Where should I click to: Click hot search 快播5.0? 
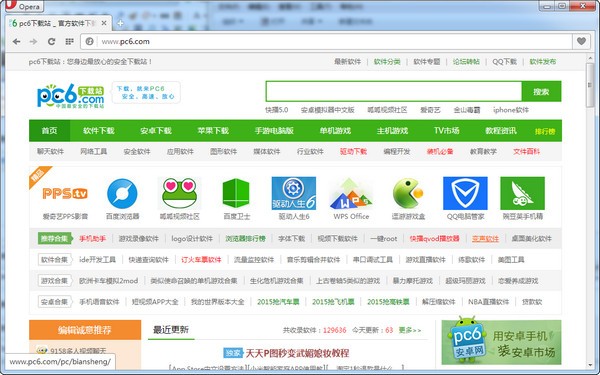coord(277,110)
